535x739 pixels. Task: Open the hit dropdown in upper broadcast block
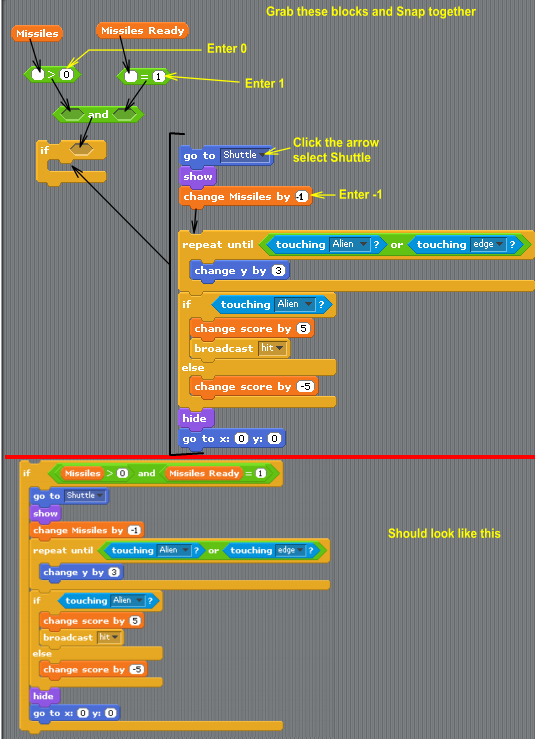pos(272,349)
